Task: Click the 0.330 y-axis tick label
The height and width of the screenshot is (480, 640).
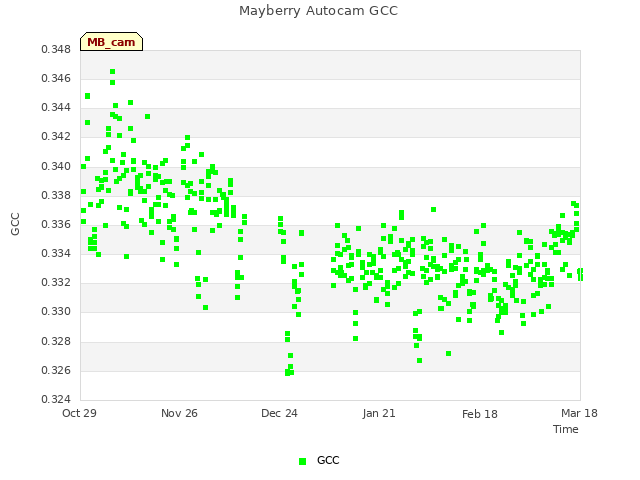Action: 56,312
